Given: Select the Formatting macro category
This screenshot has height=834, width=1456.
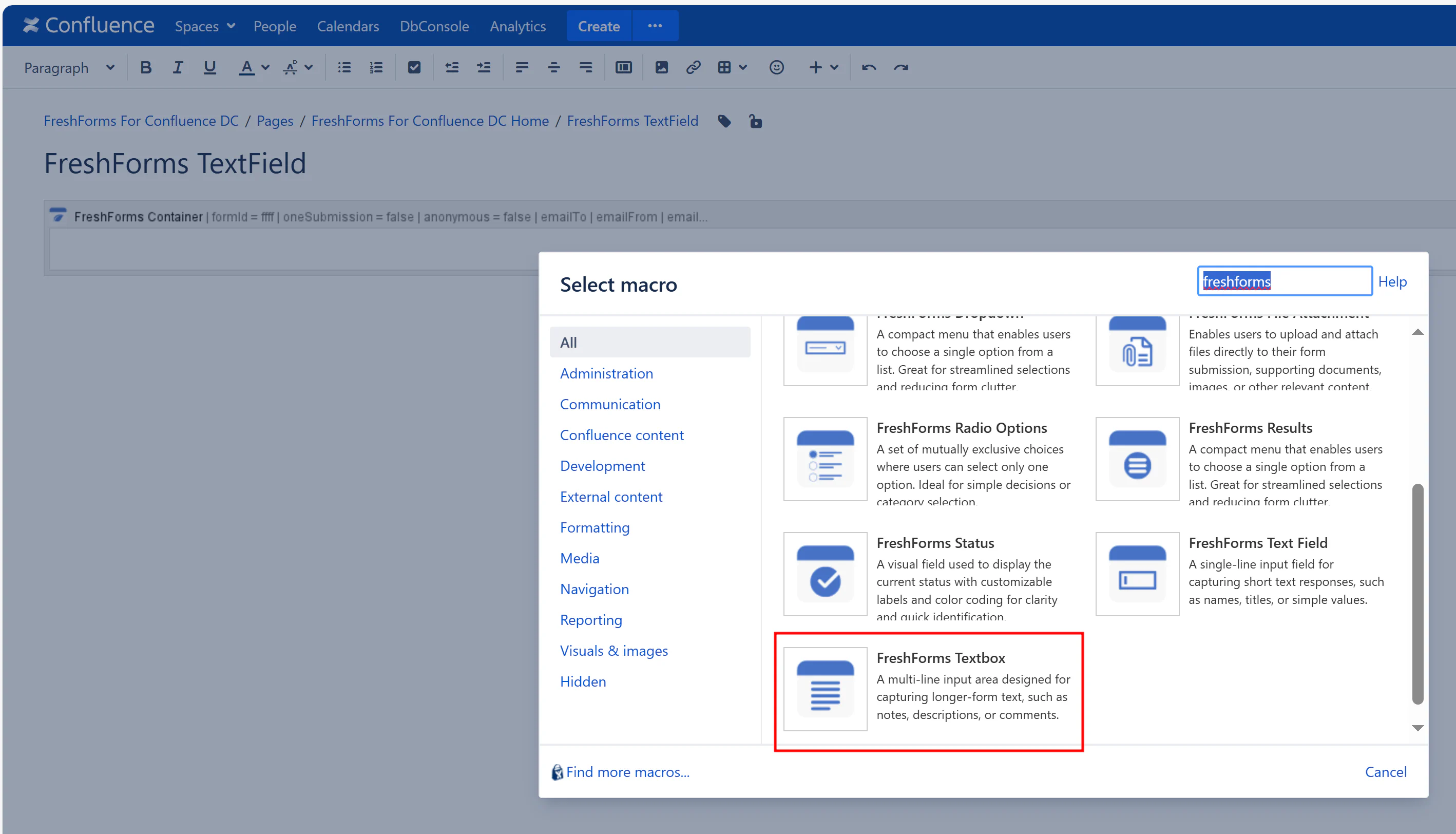Looking at the screenshot, I should click(x=595, y=527).
